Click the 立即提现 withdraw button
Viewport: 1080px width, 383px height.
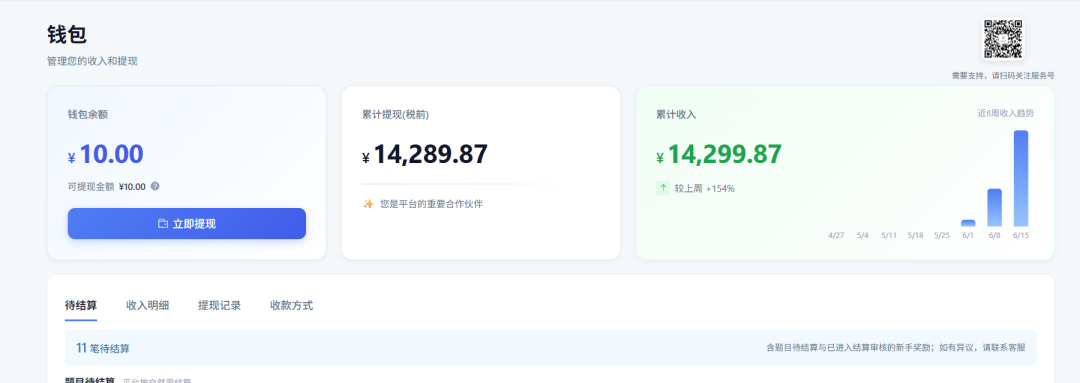[187, 224]
